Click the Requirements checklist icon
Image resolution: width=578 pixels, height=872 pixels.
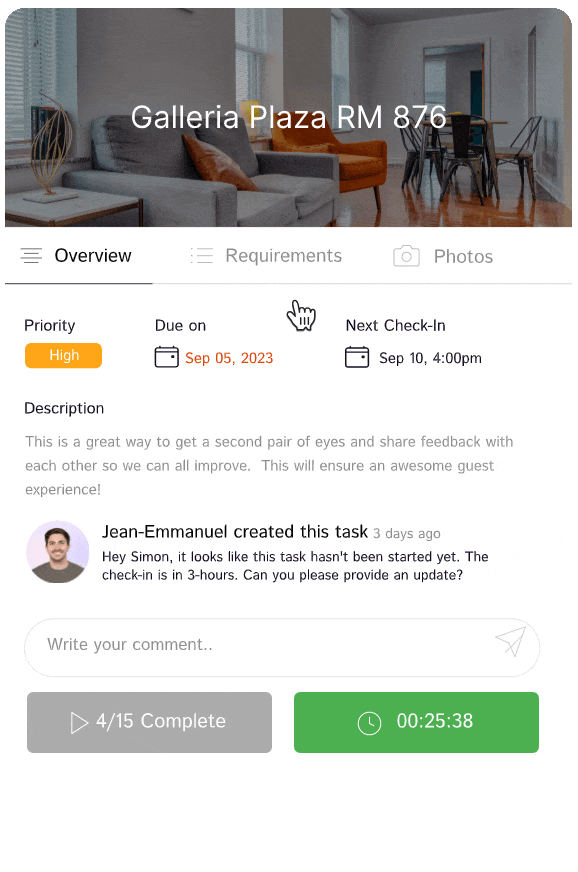point(202,256)
